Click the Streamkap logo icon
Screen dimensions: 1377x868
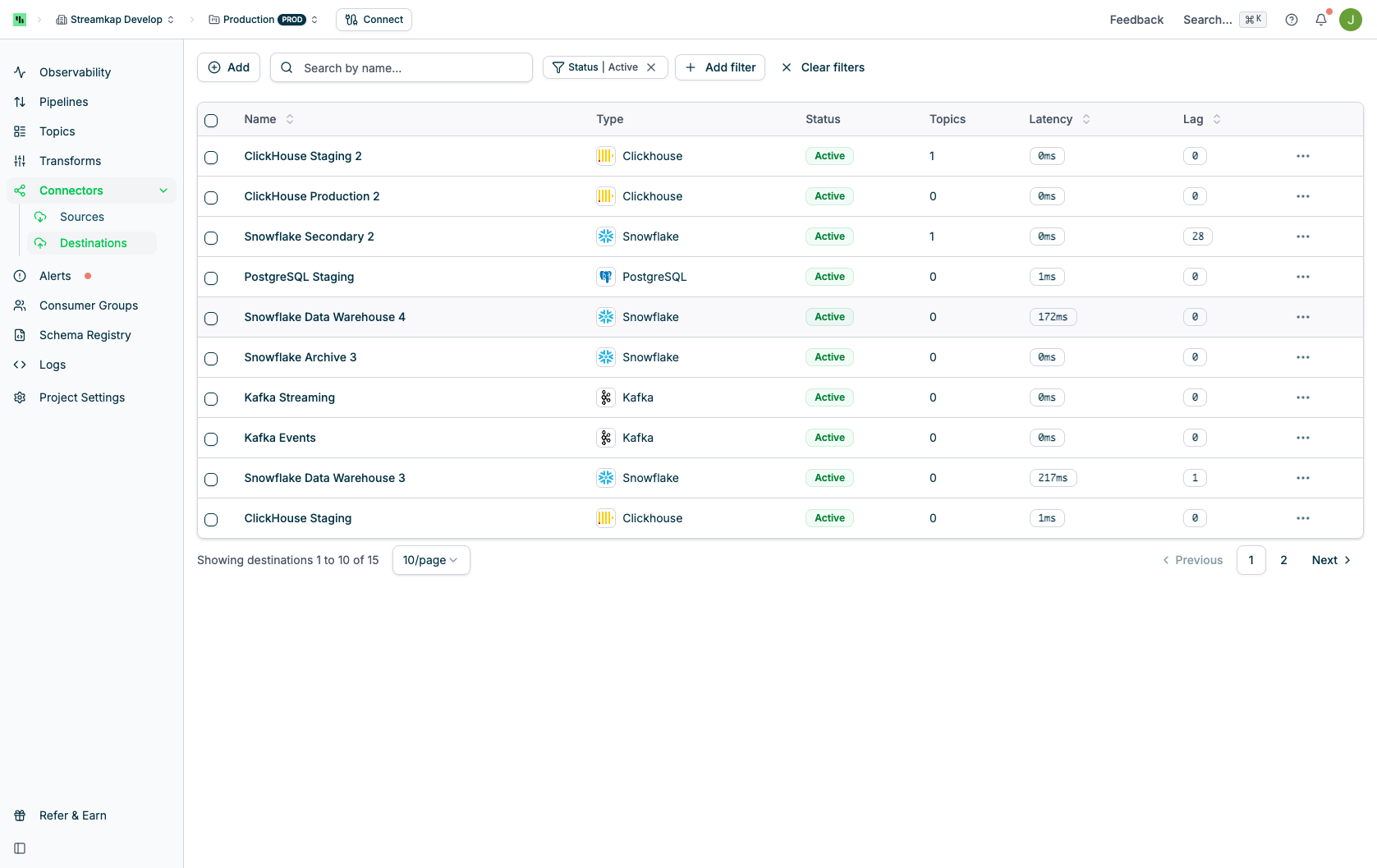click(x=20, y=20)
